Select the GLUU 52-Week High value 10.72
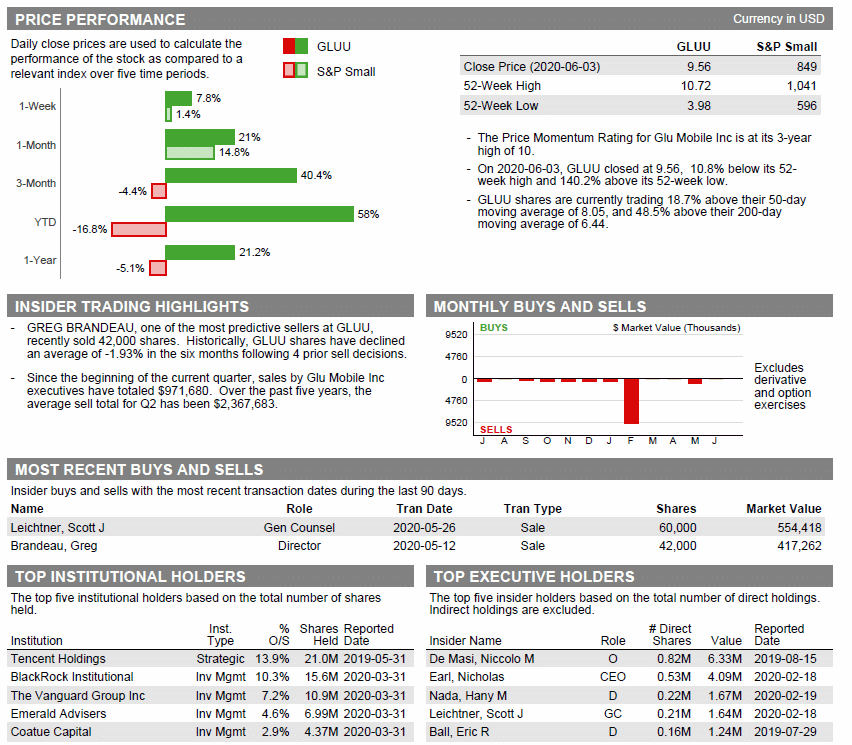 tap(696, 86)
